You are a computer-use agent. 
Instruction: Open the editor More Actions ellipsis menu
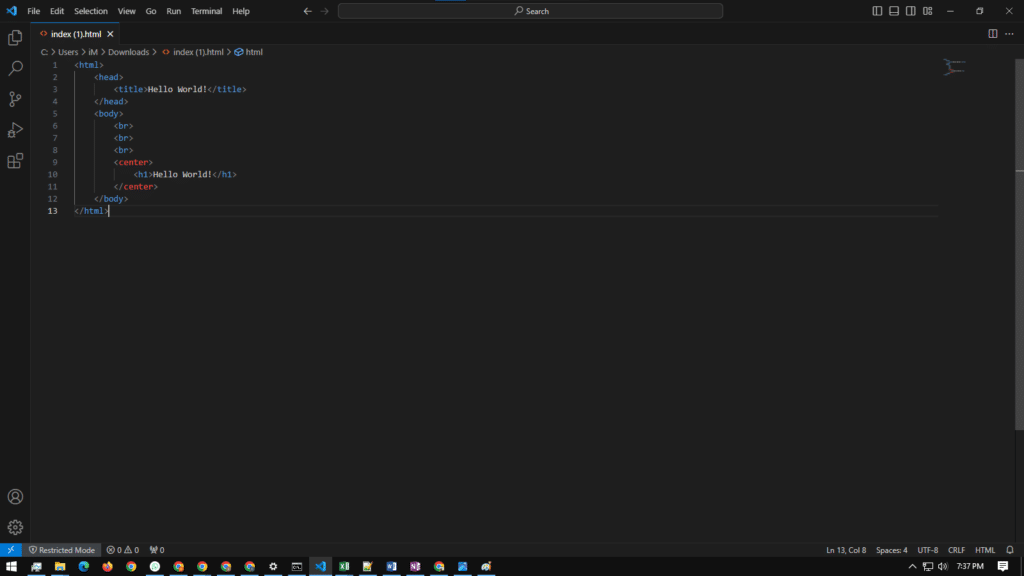[x=1009, y=34]
